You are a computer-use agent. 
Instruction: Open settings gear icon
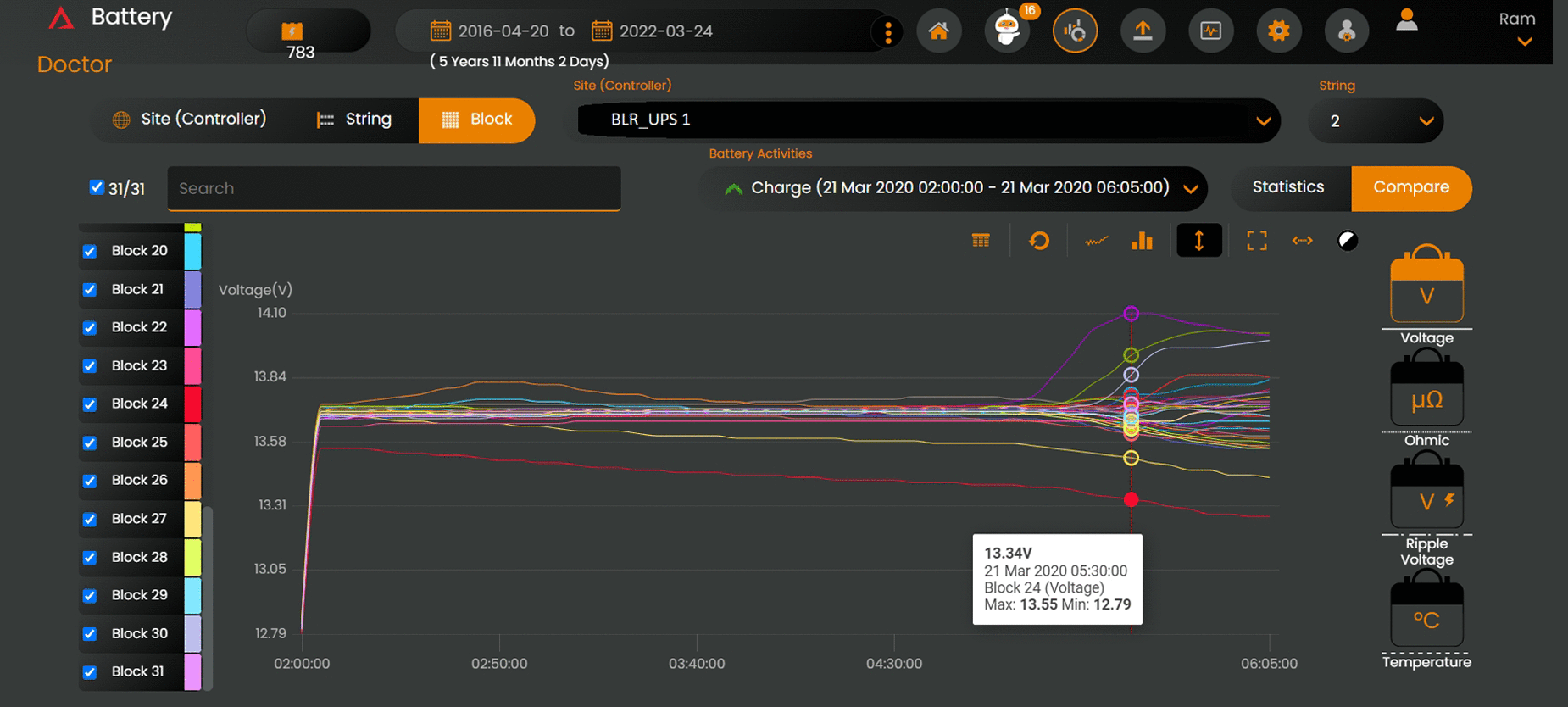pyautogui.click(x=1278, y=31)
